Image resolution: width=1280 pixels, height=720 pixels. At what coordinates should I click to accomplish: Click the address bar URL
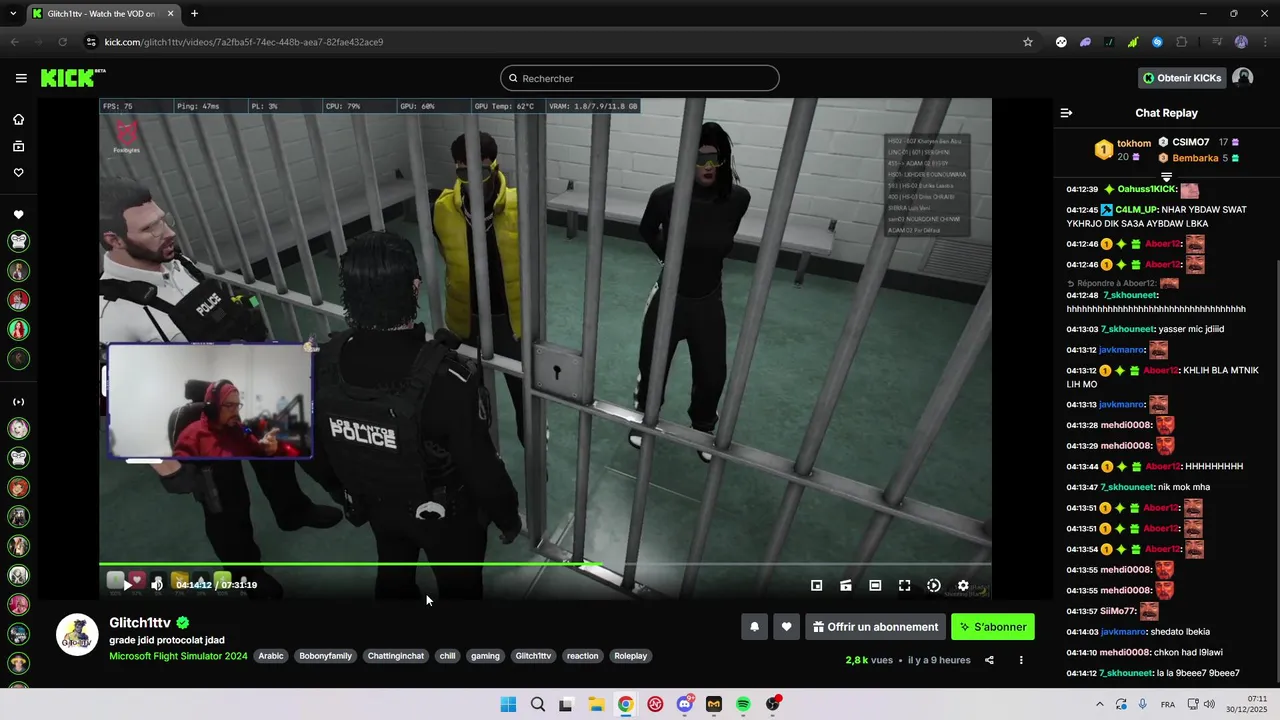(244, 42)
